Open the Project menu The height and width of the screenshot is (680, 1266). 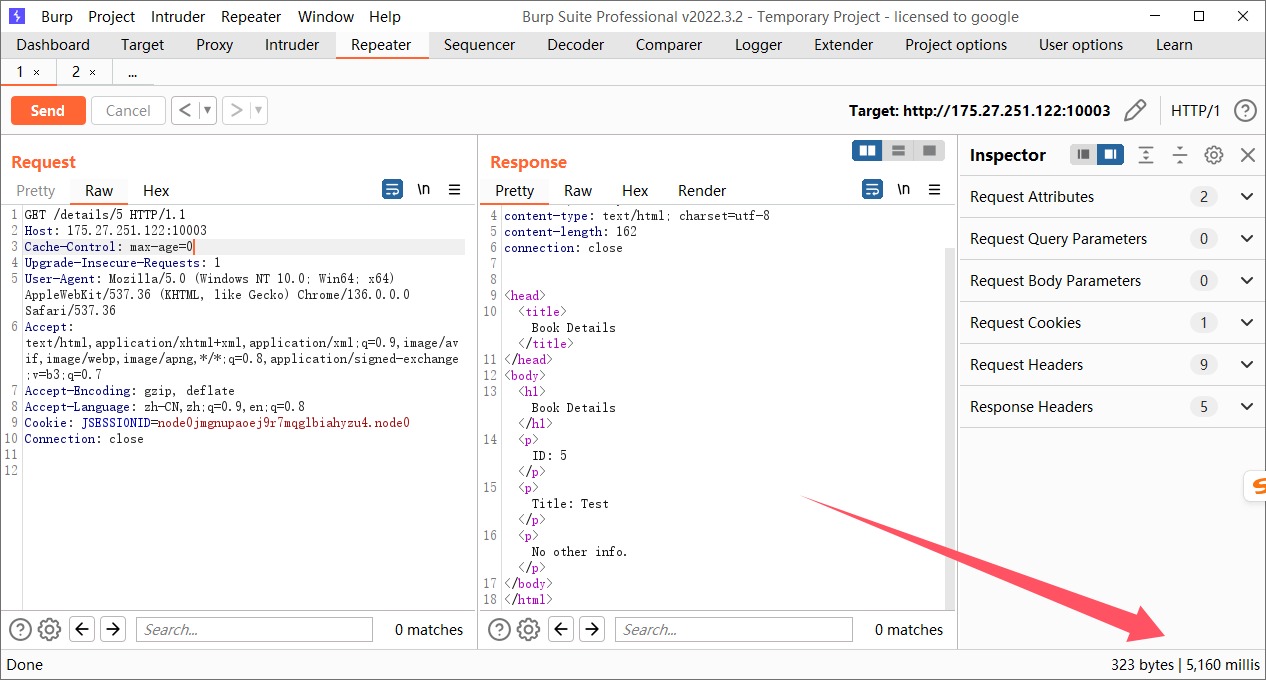point(111,16)
